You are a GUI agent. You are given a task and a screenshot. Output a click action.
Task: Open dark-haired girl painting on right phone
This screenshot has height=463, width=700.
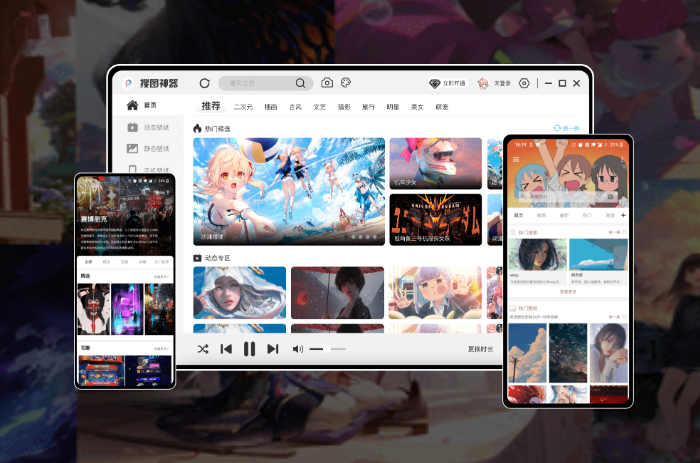click(538, 254)
